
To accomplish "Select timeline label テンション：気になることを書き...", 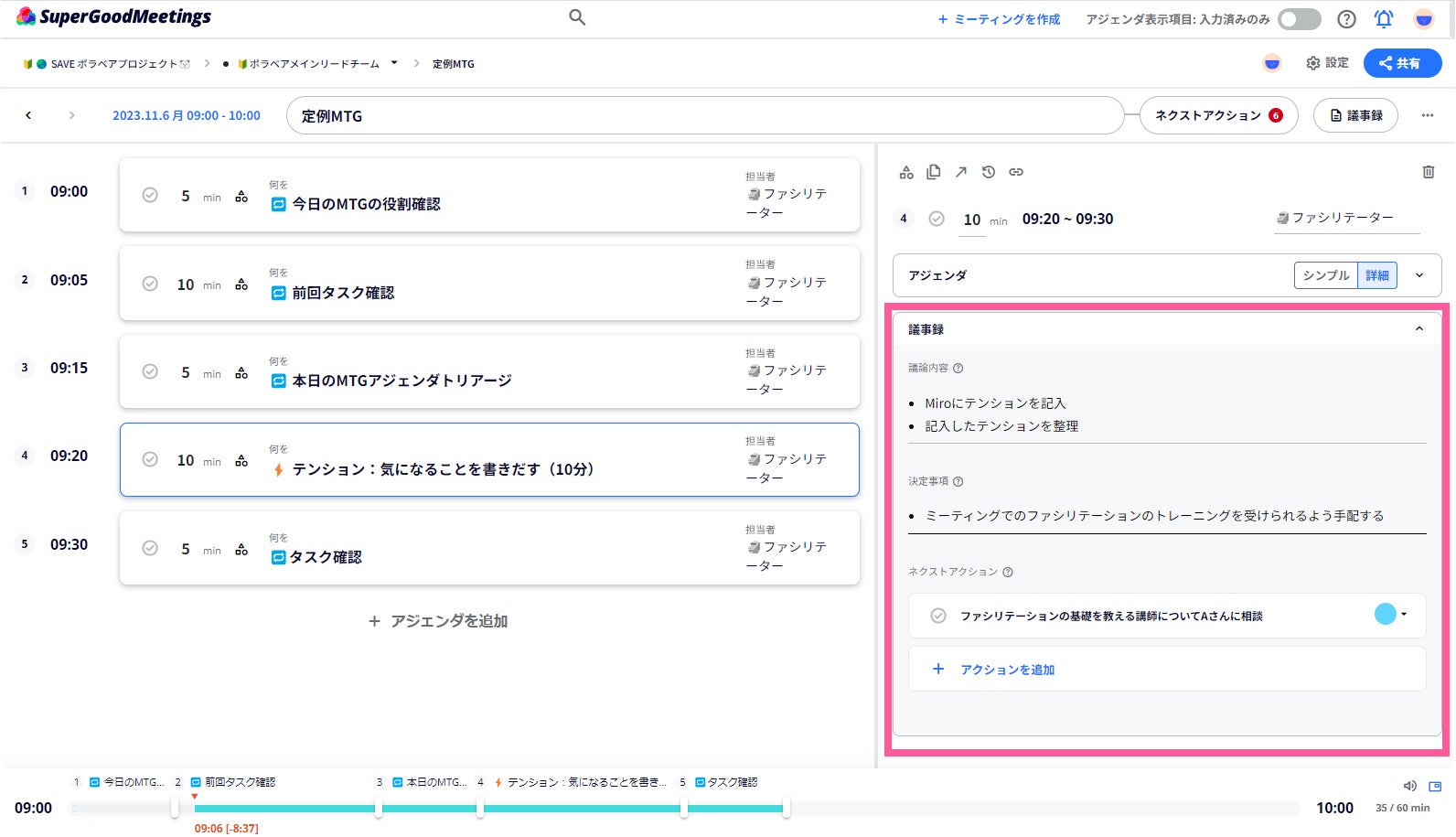I will pyautogui.click(x=579, y=783).
